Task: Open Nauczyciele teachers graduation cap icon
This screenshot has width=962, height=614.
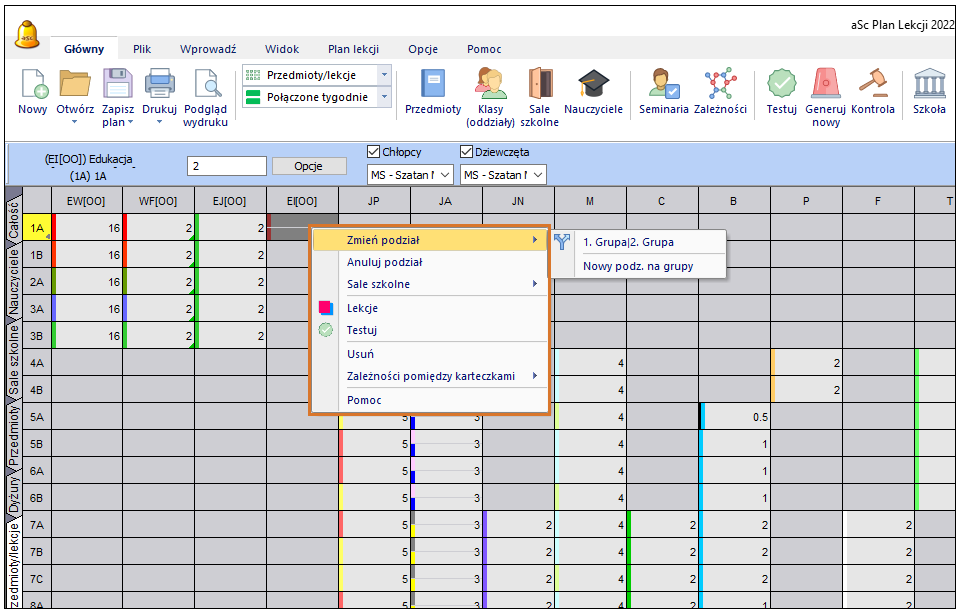Action: (x=593, y=83)
